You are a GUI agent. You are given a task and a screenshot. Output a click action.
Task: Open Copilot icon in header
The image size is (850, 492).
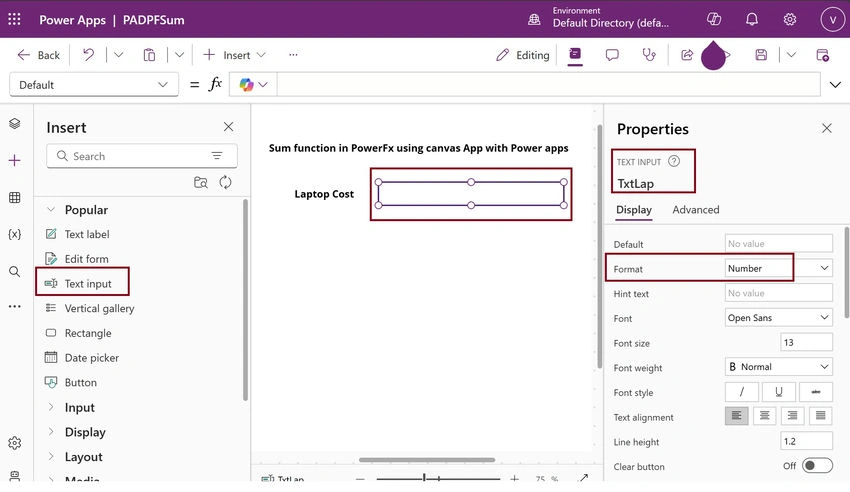click(x=714, y=20)
